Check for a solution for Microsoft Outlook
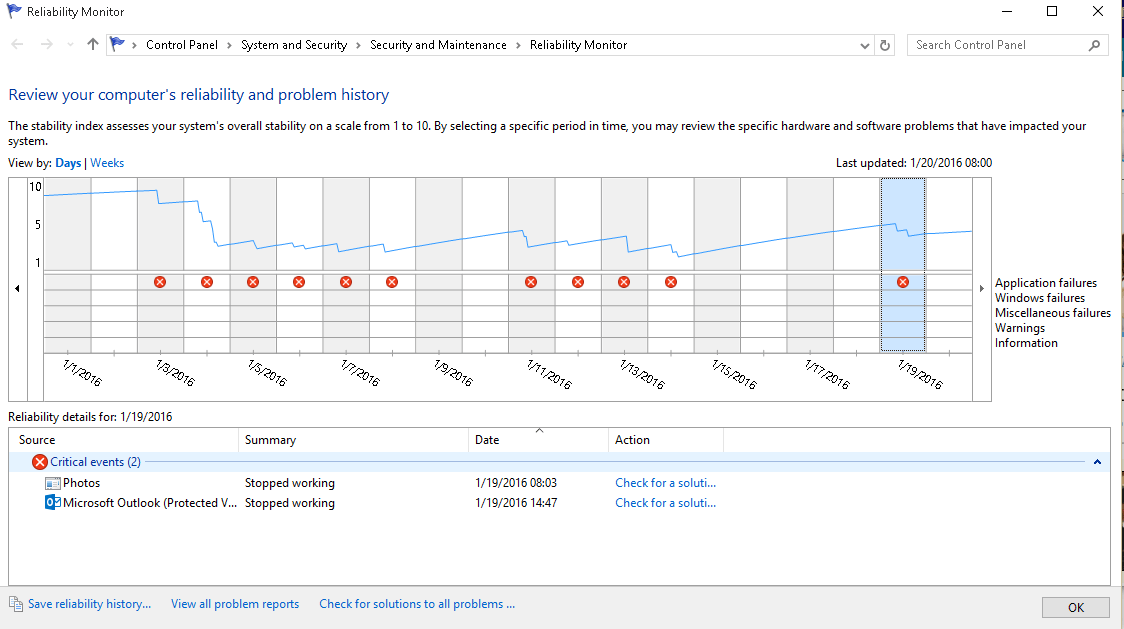1124x629 pixels. point(665,503)
